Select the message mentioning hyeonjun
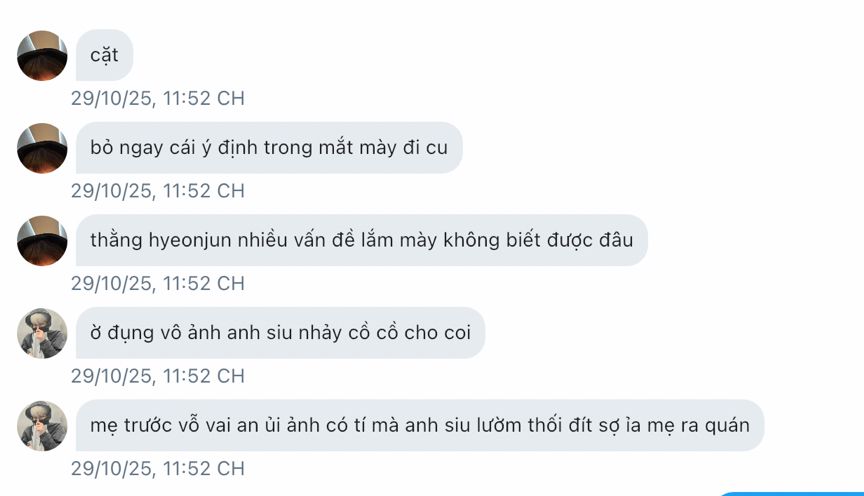 click(x=361, y=240)
